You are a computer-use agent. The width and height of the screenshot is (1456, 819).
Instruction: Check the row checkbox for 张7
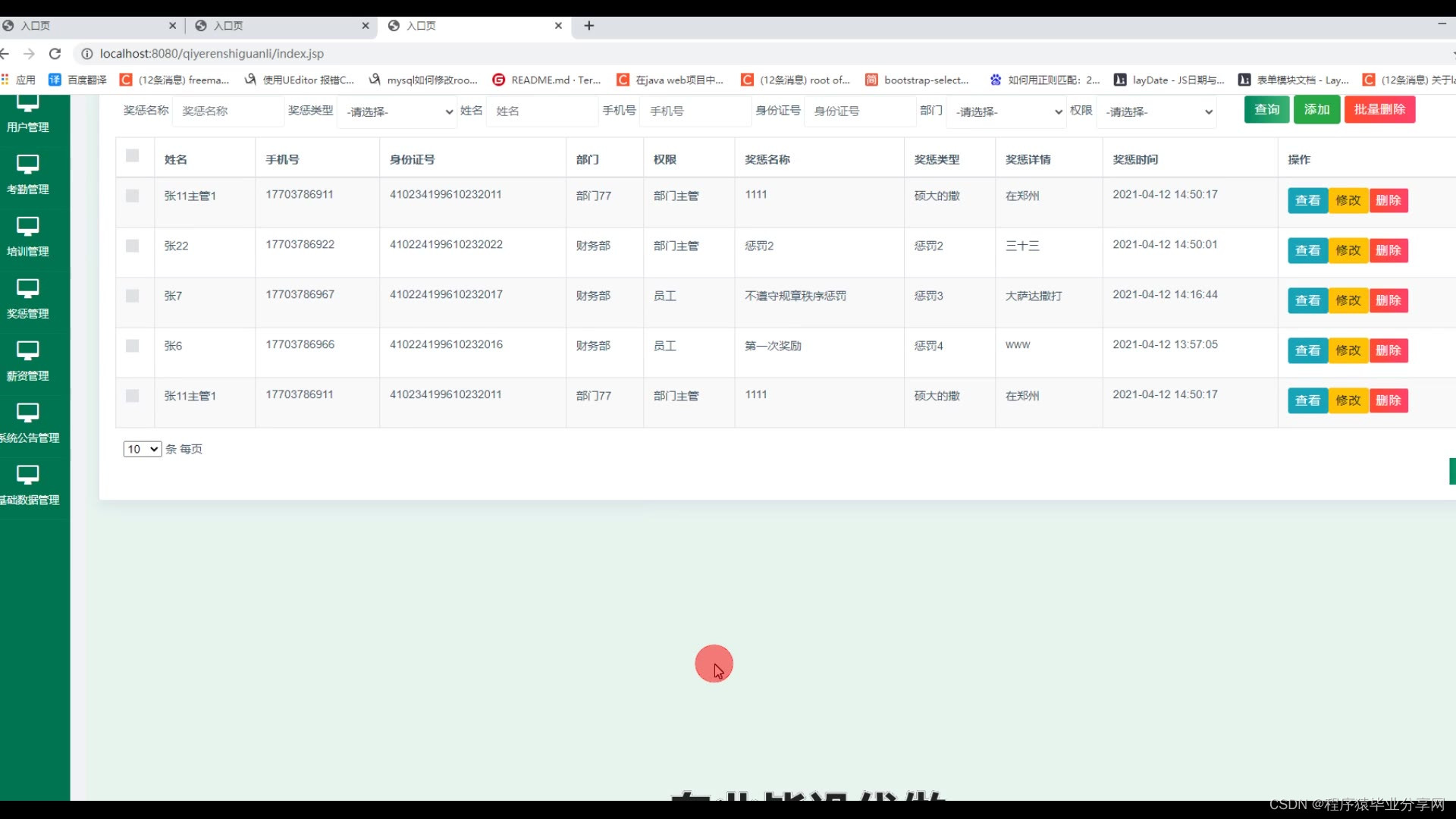(133, 296)
